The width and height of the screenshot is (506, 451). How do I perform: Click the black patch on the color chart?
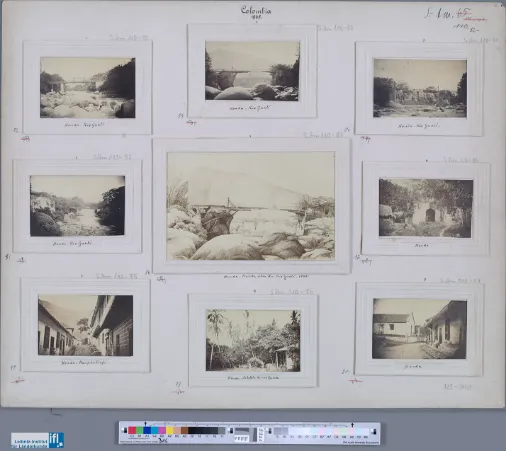pyautogui.click(x=192, y=430)
